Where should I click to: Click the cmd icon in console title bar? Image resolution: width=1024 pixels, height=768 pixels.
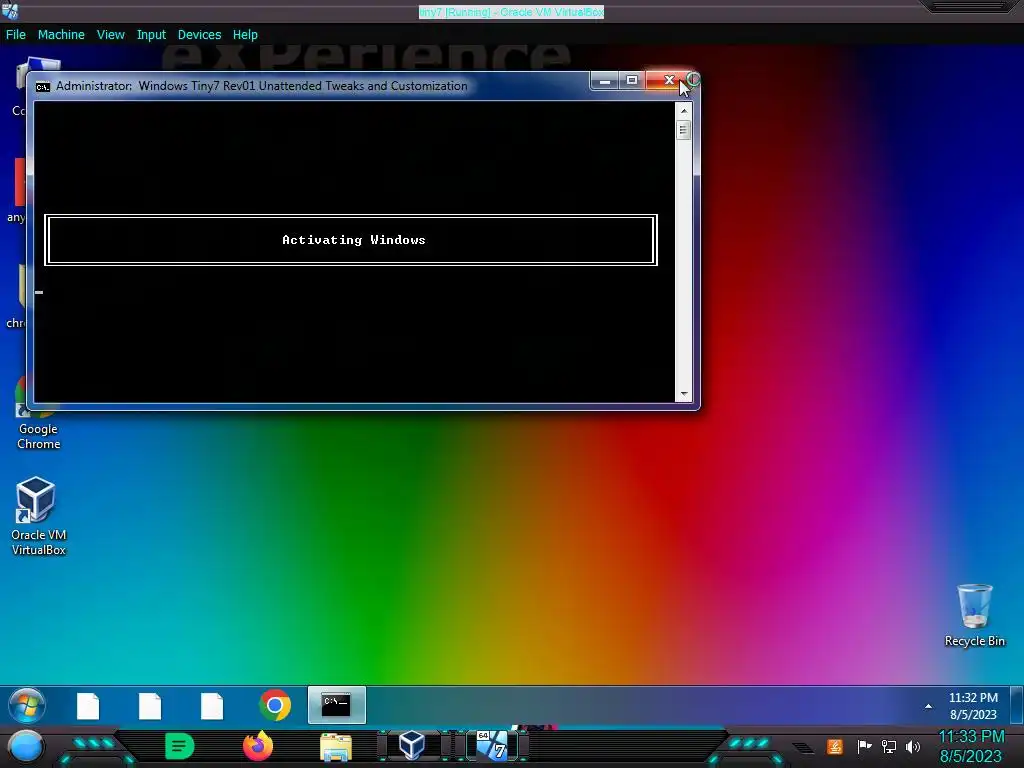(42, 87)
